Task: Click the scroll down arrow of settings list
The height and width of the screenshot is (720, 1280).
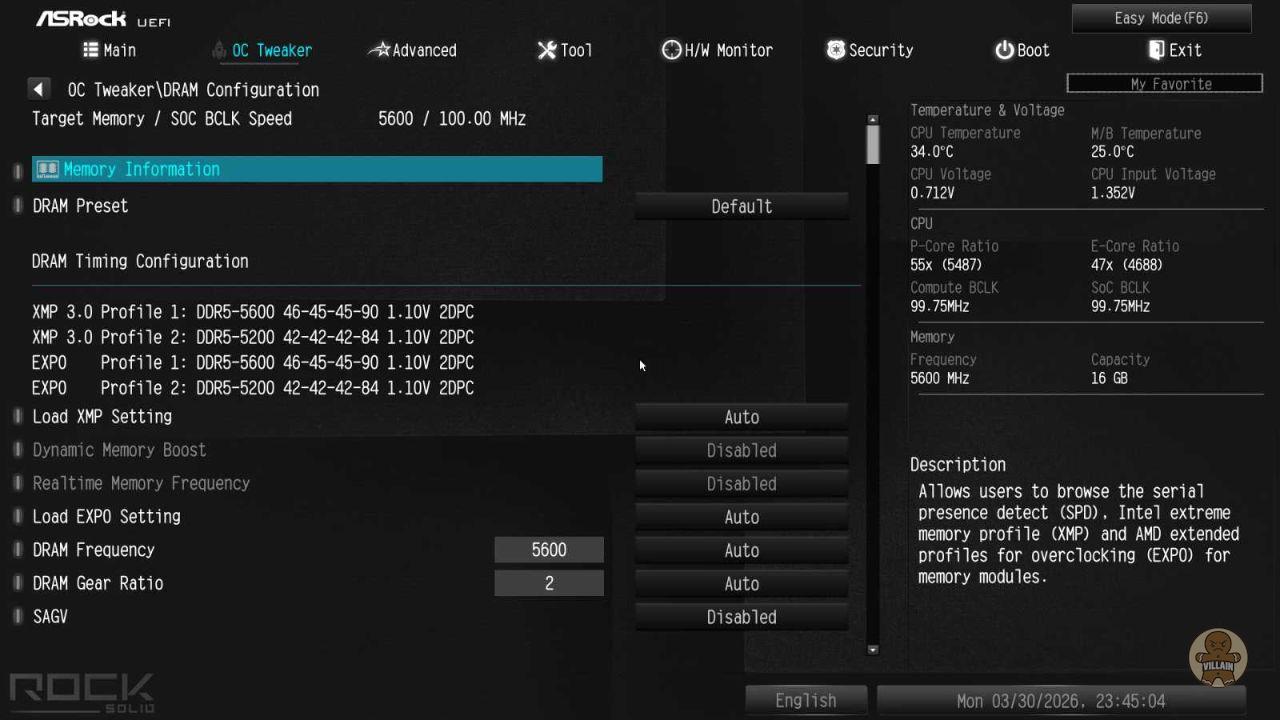Action: (x=873, y=649)
